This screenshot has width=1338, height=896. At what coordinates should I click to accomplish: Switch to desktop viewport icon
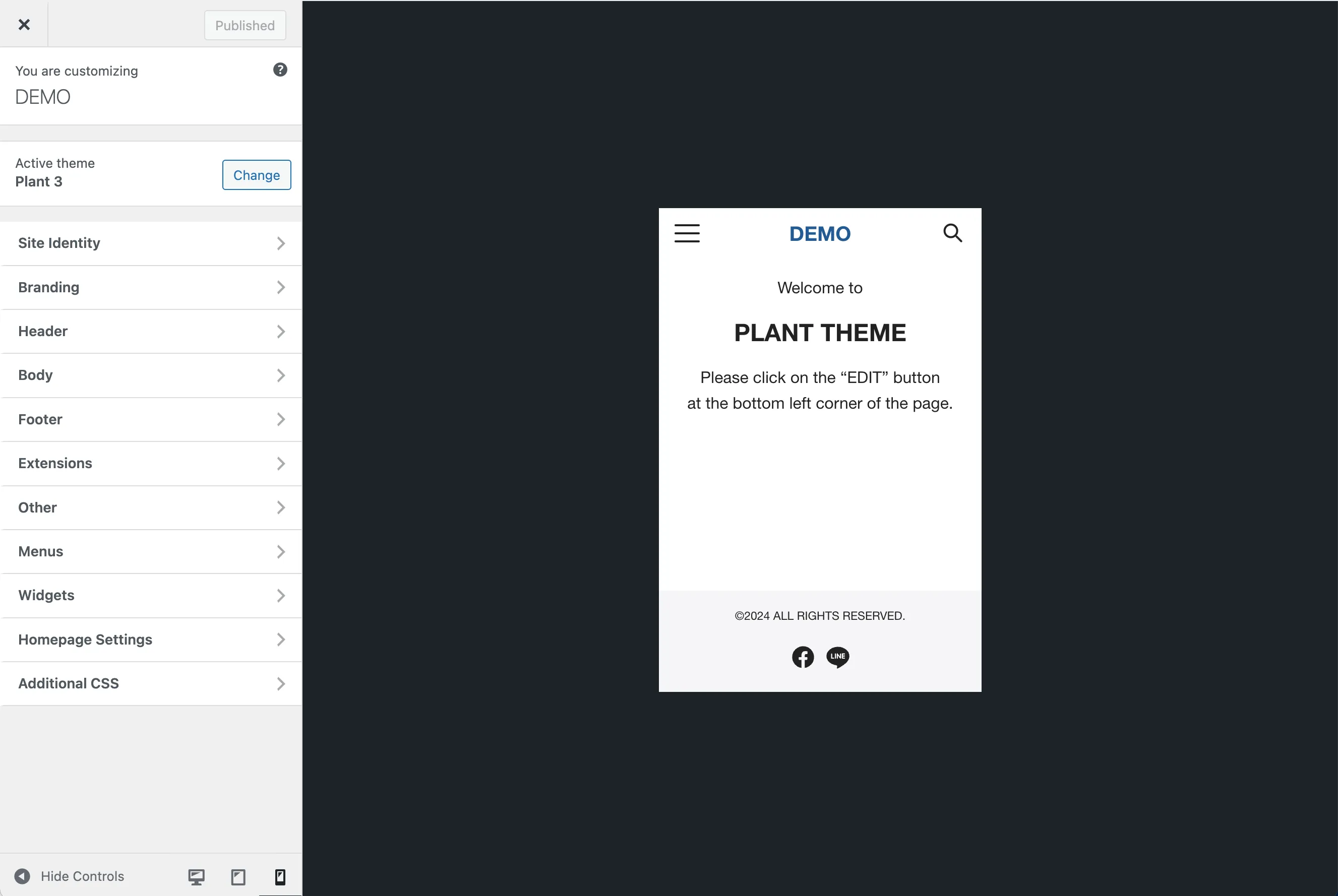(x=196, y=876)
